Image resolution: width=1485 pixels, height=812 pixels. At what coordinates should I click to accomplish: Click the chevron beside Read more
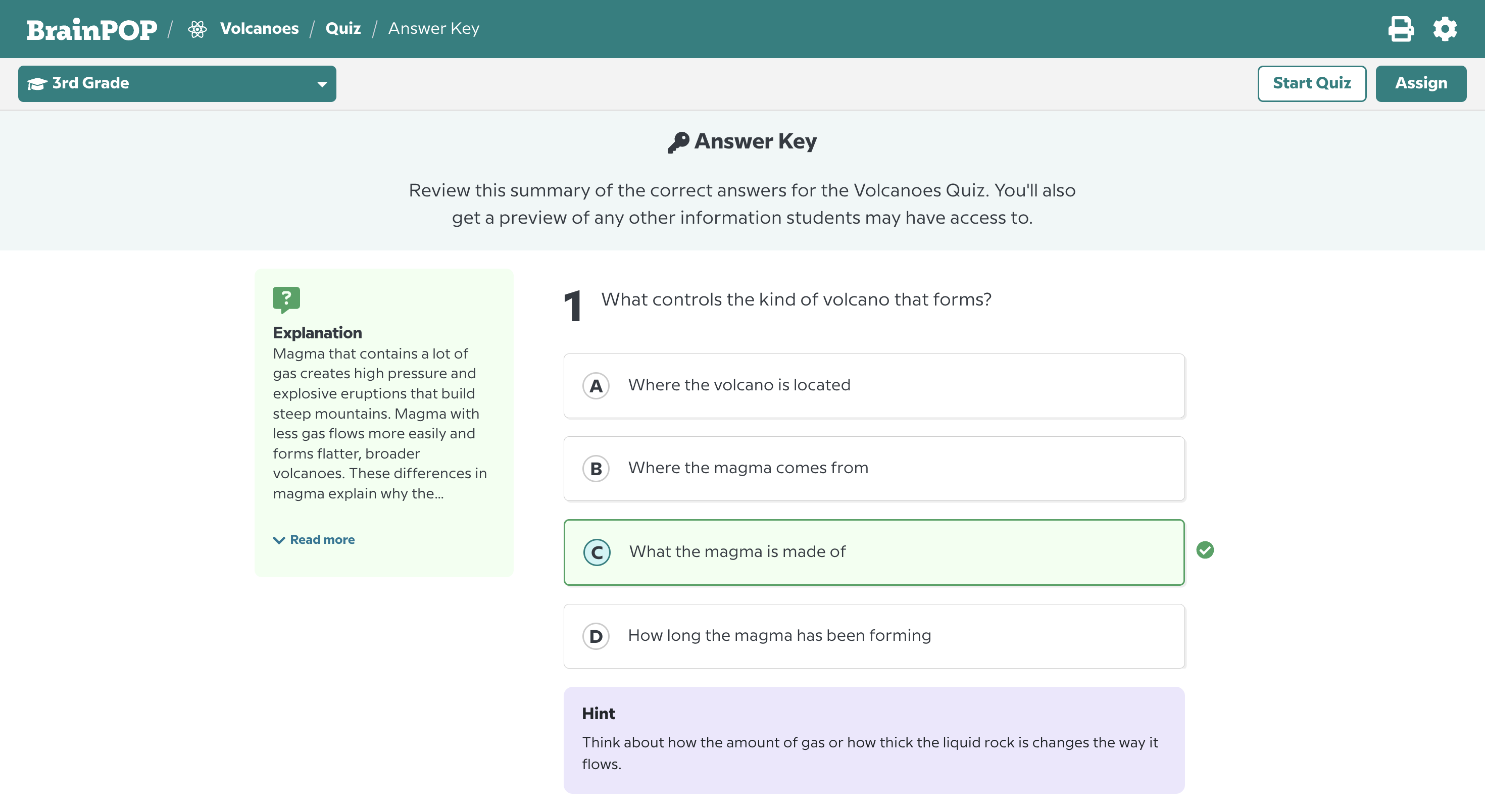(279, 540)
